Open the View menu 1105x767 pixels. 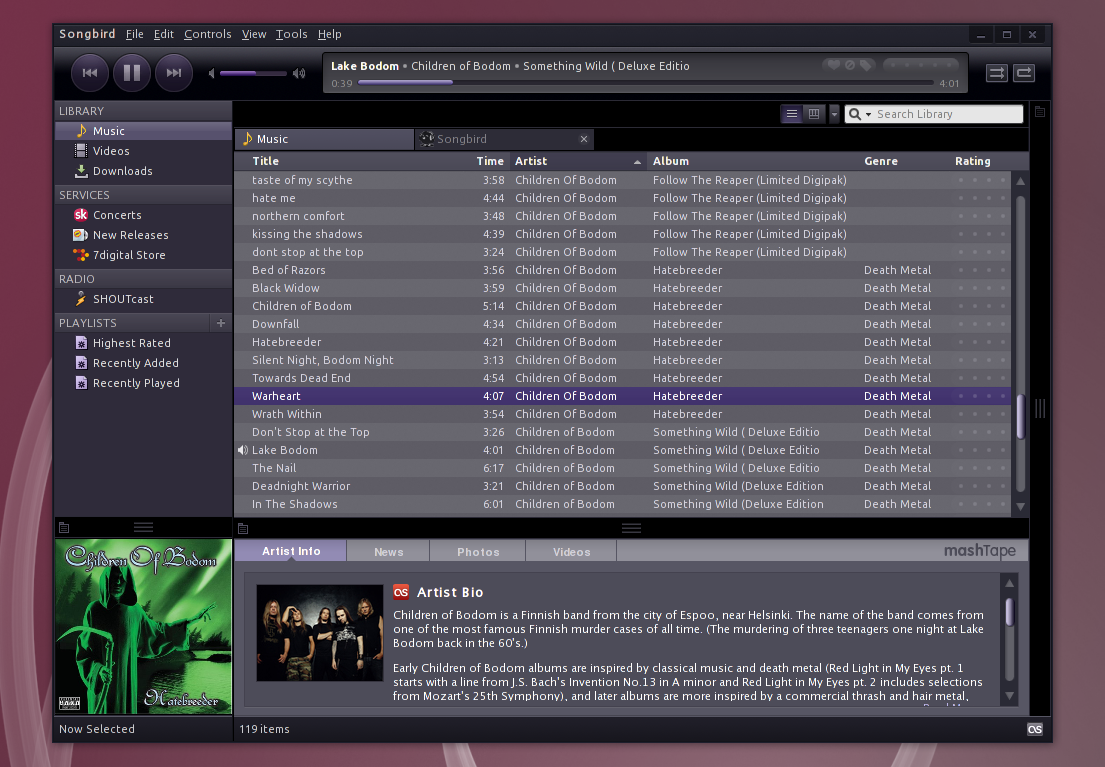(x=254, y=34)
